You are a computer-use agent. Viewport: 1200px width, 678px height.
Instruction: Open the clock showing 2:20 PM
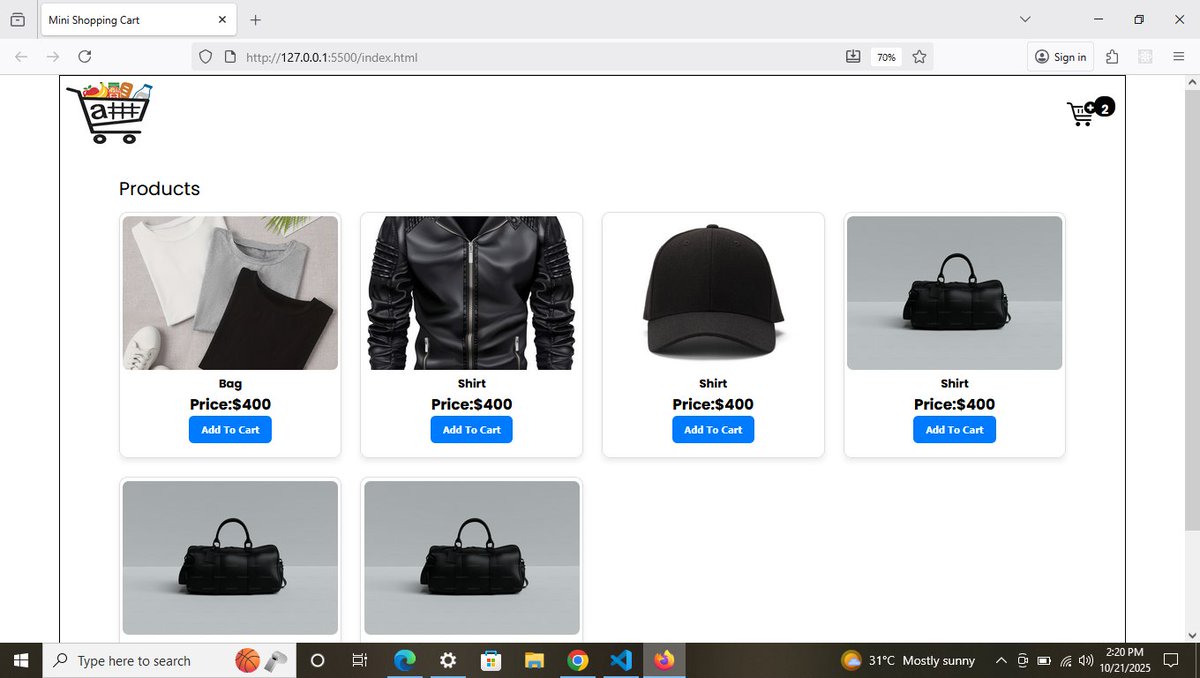pos(1124,660)
